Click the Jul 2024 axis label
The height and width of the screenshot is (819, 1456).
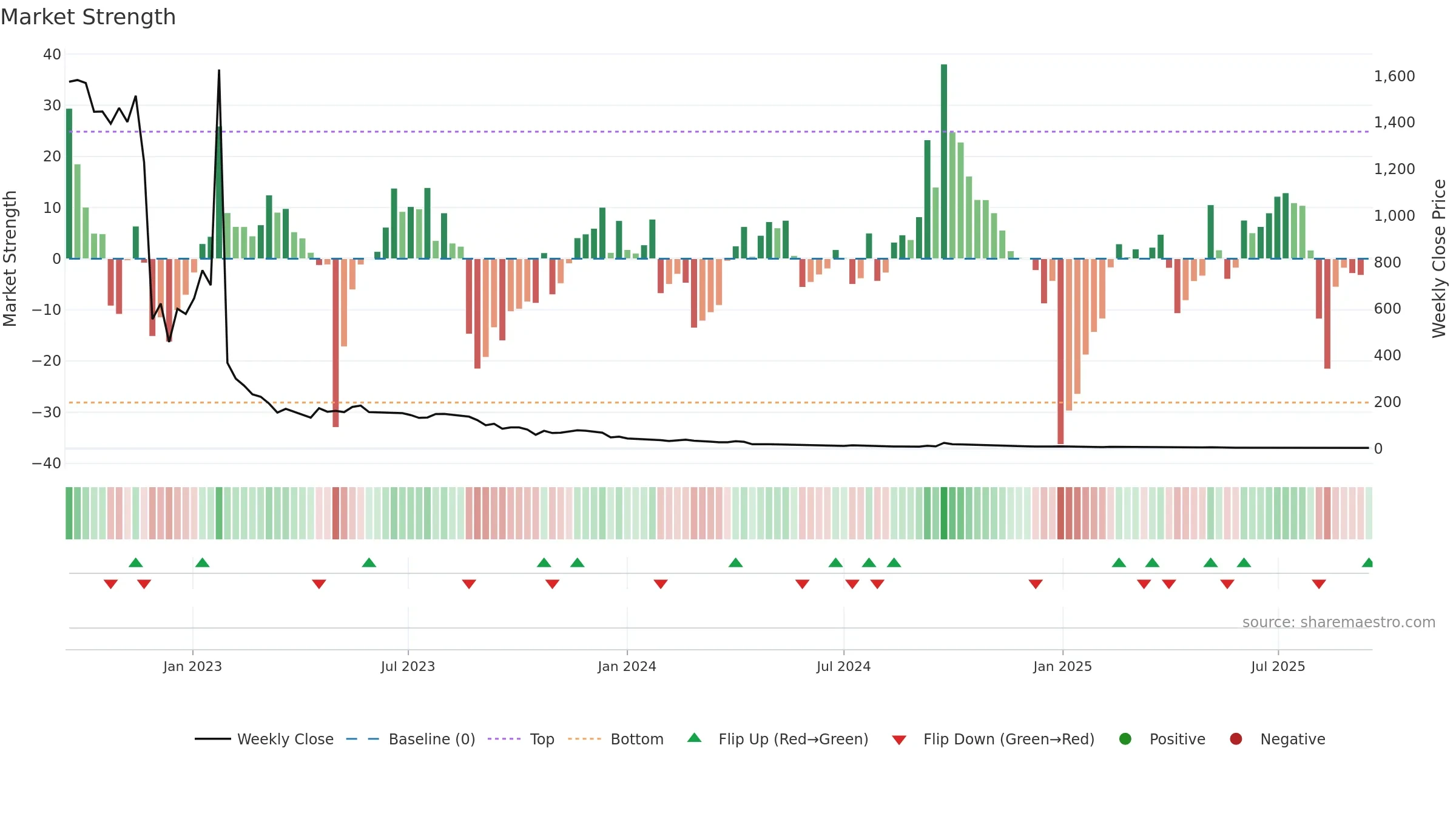click(843, 666)
